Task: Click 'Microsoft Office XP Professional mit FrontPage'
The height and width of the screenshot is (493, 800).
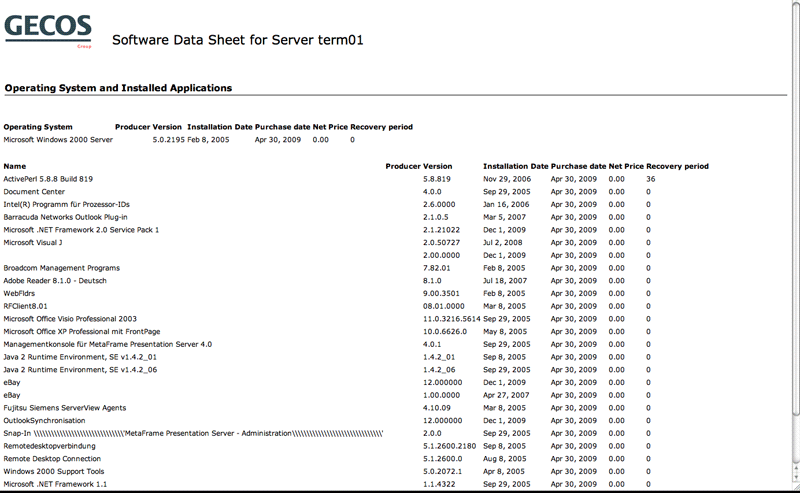Action: 82,332
